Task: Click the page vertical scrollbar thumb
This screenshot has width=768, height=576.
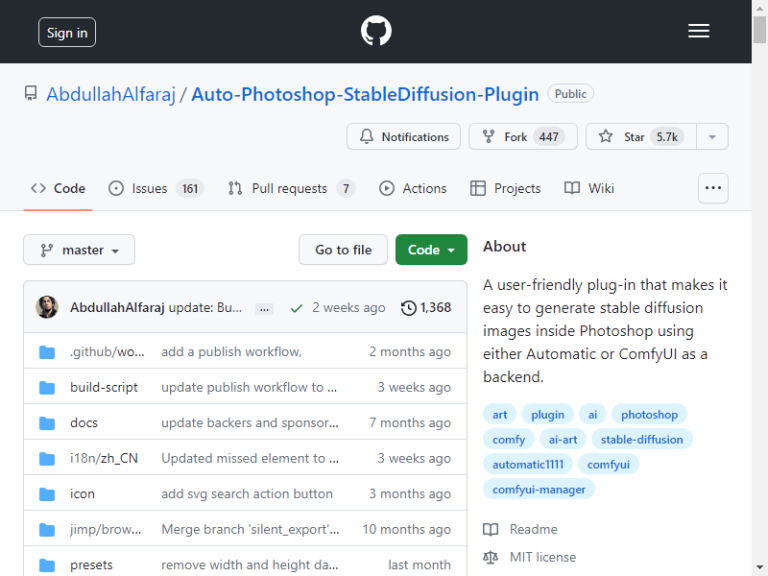Action: [760, 30]
